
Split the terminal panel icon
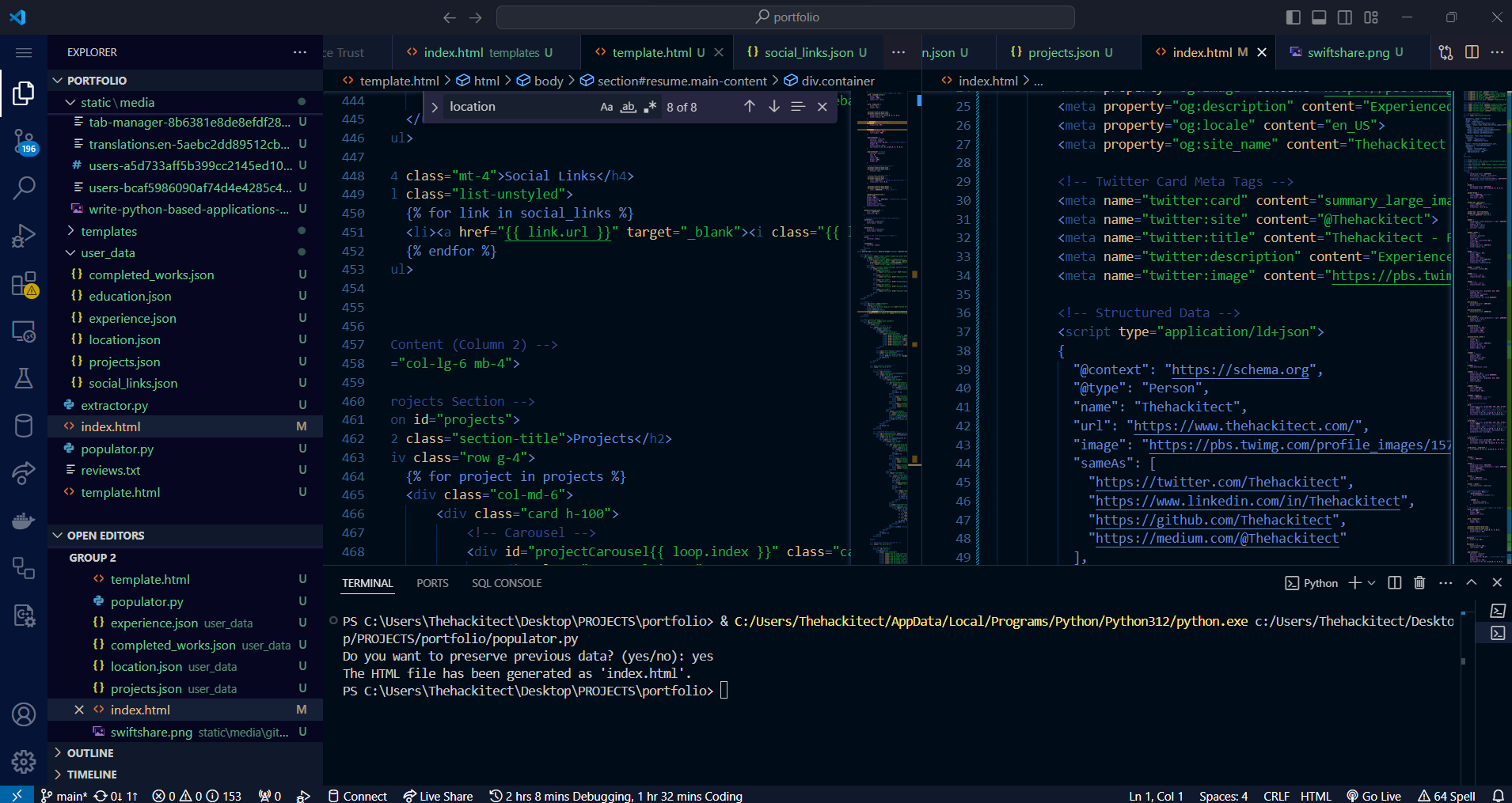[x=1395, y=583]
